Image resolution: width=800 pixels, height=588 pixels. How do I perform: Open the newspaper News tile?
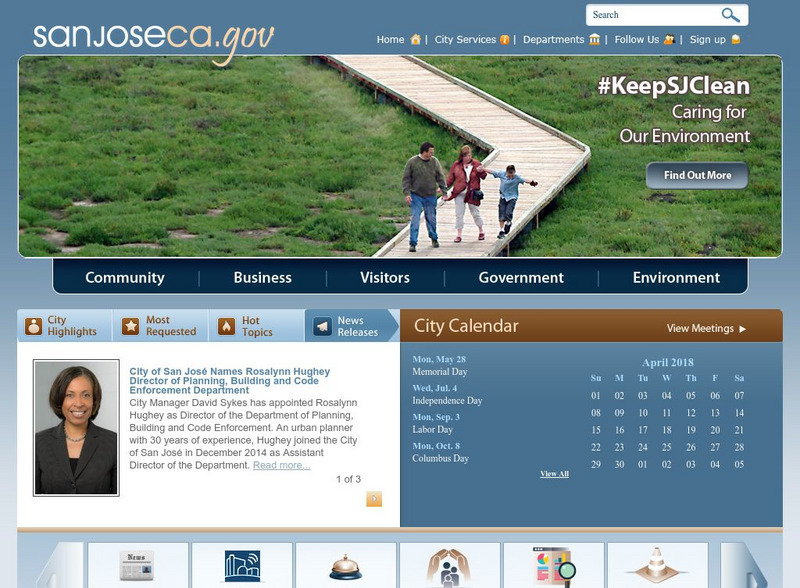(x=138, y=565)
